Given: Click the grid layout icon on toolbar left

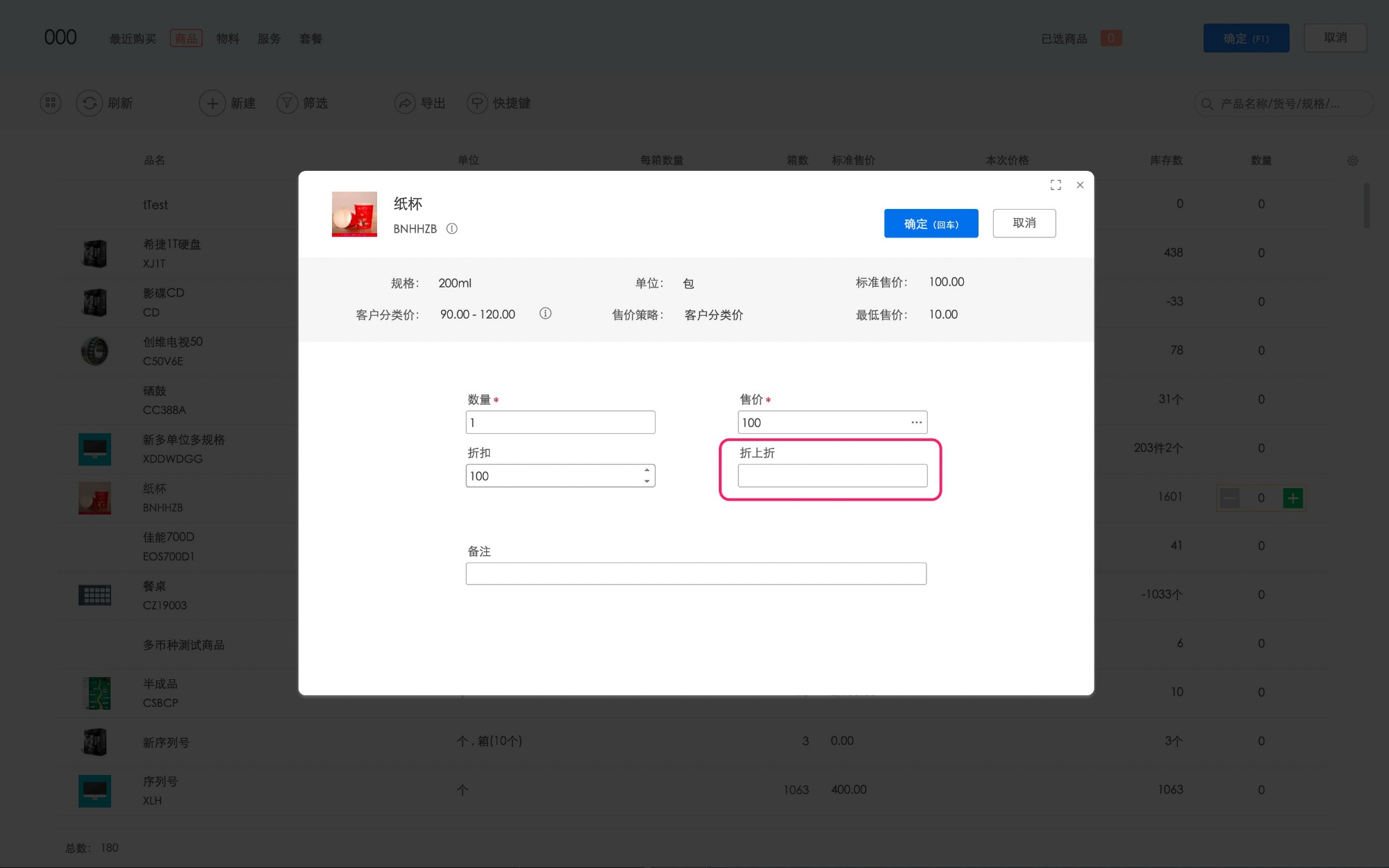Looking at the screenshot, I should tap(49, 103).
